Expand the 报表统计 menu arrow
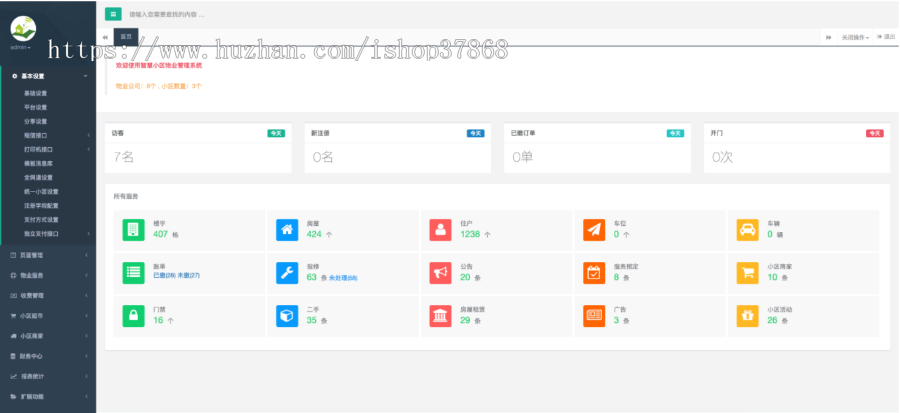This screenshot has height=413, width=900. [x=86, y=376]
